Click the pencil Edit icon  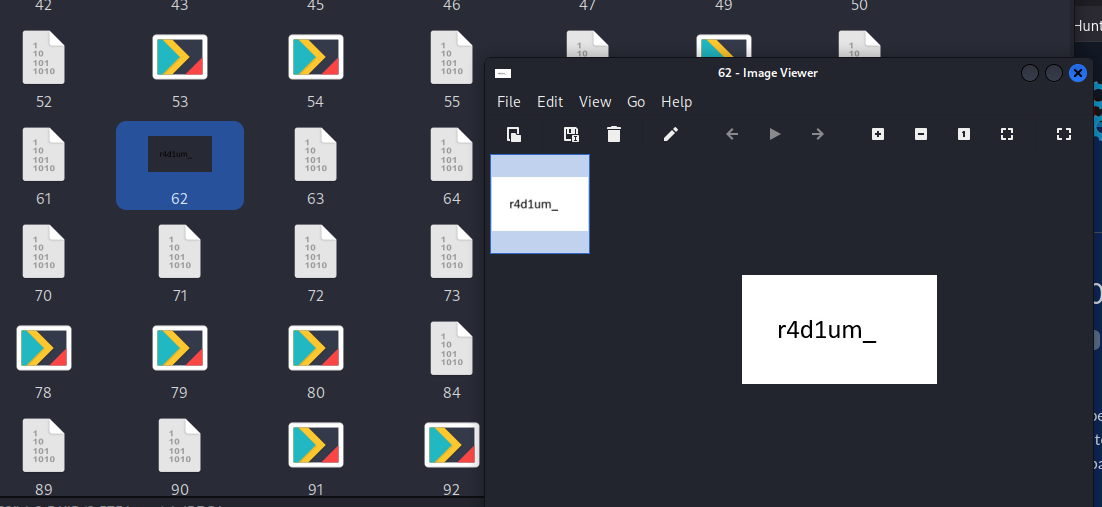[x=671, y=134]
